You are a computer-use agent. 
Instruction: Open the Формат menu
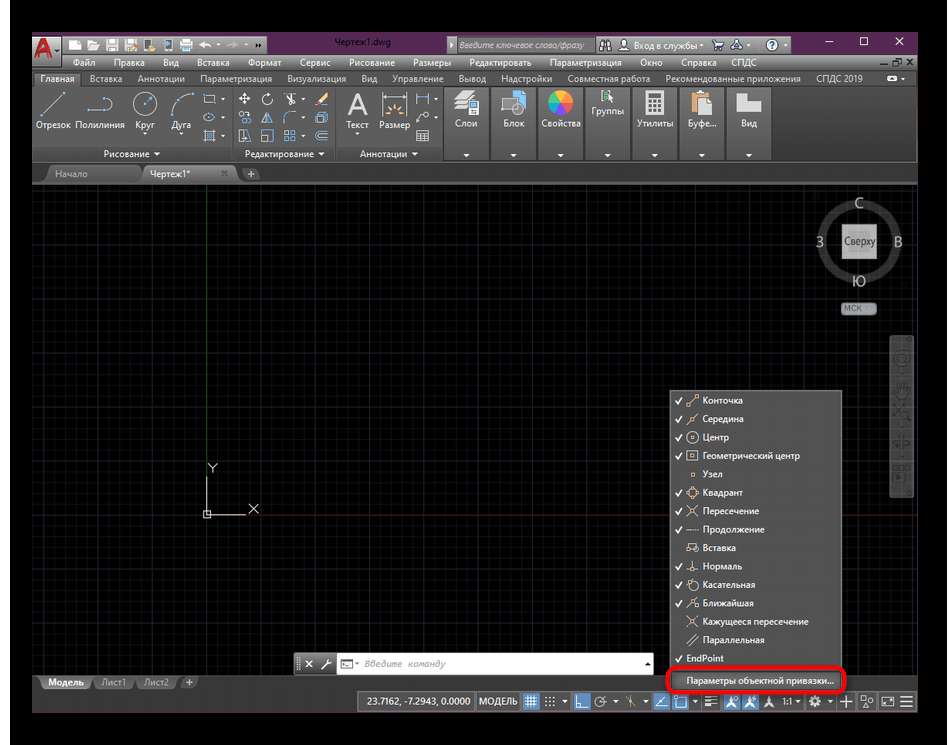266,62
